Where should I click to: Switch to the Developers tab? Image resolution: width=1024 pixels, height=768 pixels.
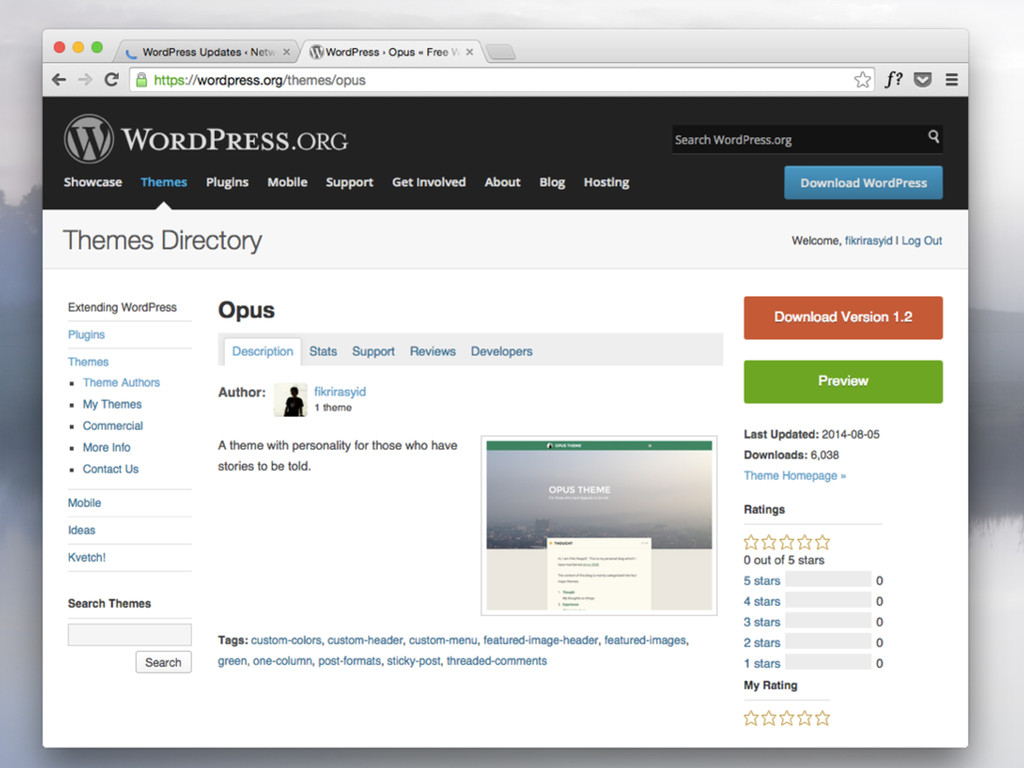click(502, 351)
